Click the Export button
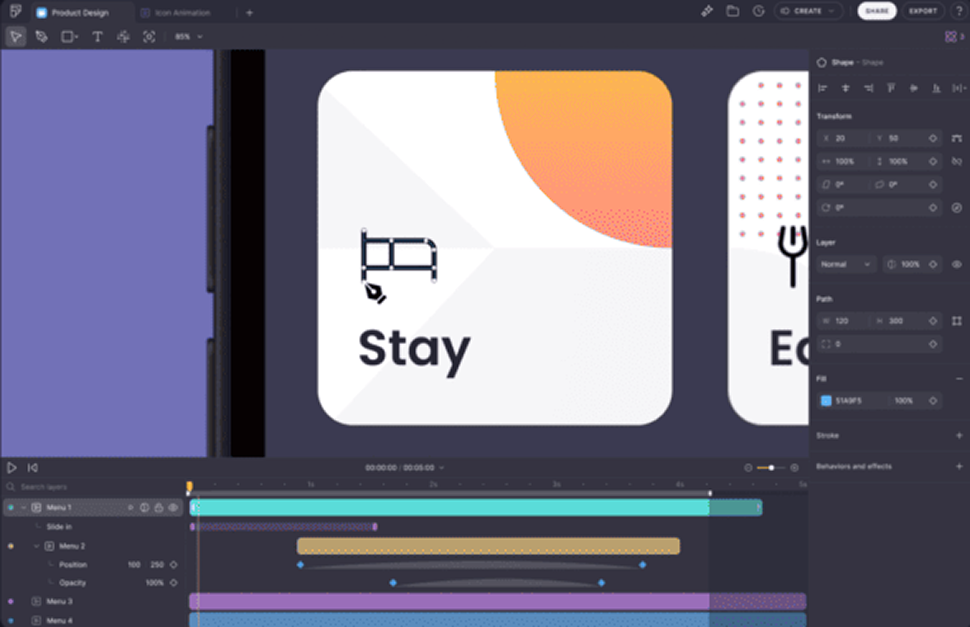The image size is (970, 627). (922, 11)
